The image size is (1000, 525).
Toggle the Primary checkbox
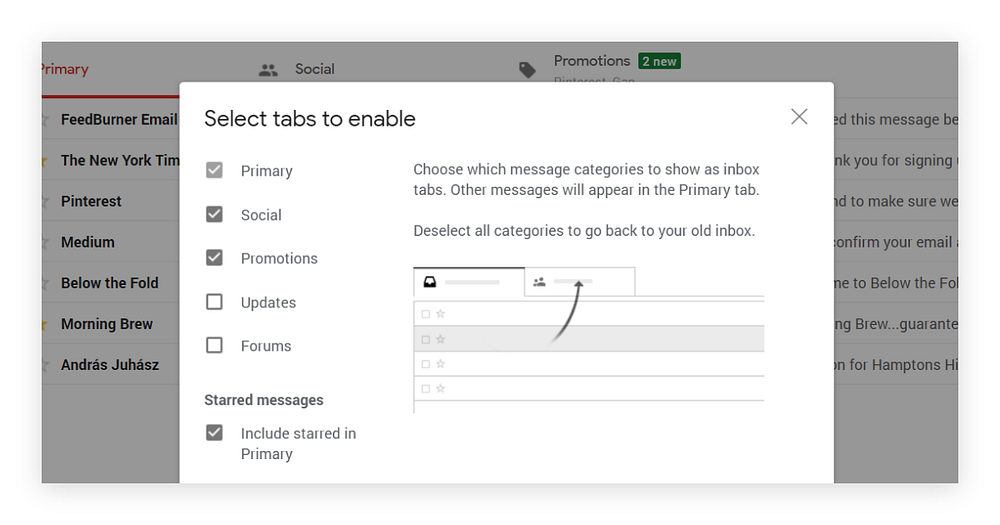214,170
